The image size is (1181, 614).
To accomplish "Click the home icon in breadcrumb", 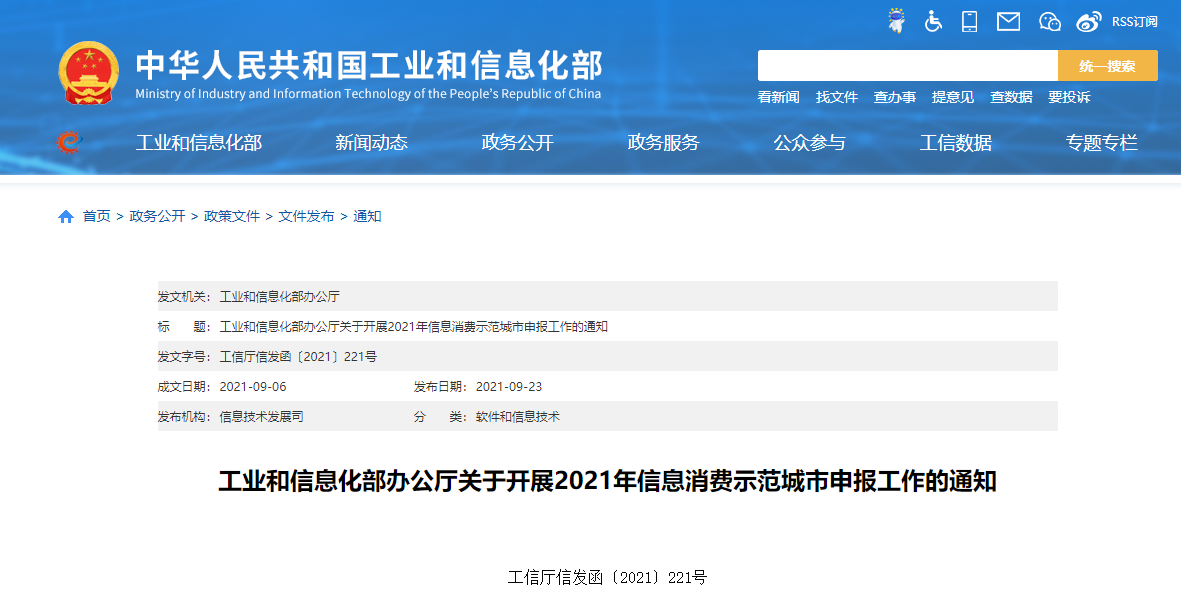I will (x=66, y=217).
